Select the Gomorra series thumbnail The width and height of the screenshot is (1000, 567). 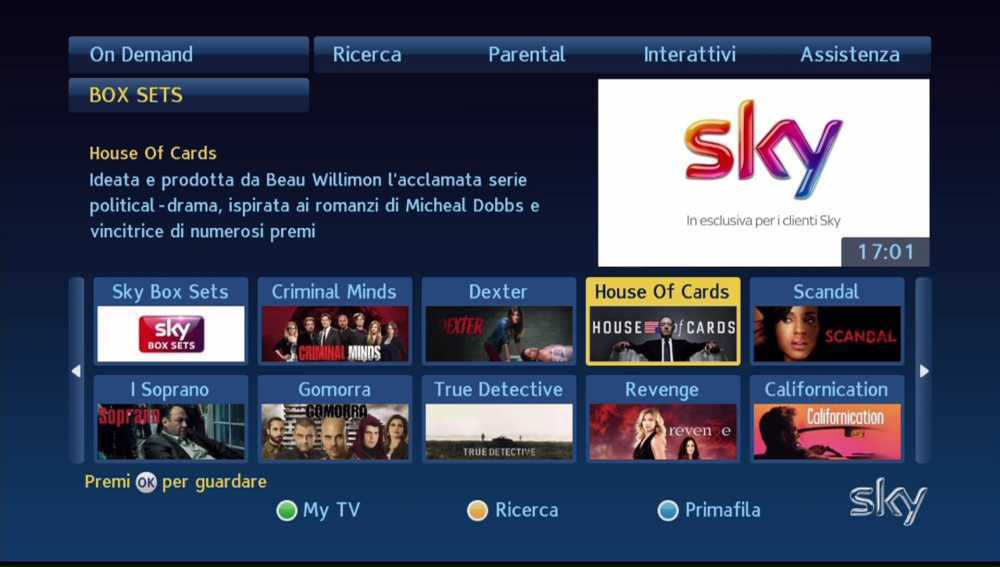tap(335, 419)
